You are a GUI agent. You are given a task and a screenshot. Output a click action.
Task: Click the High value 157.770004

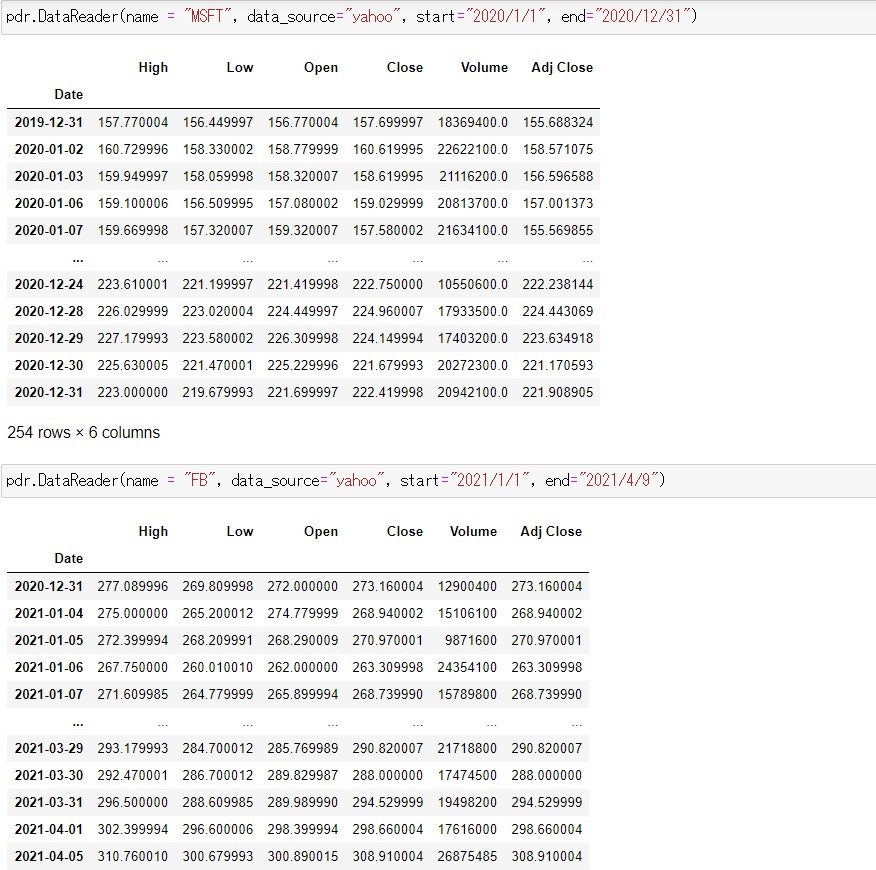coord(133,122)
